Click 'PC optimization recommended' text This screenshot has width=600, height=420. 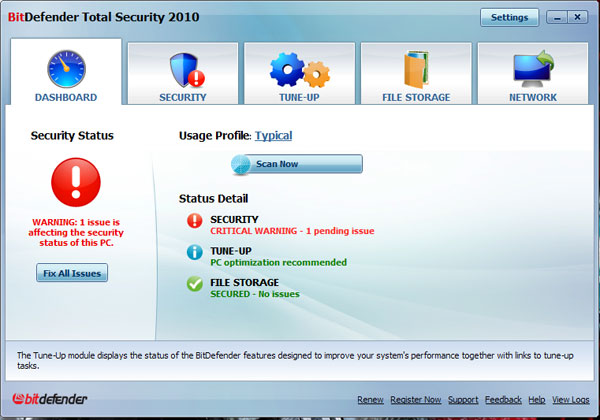(x=279, y=262)
